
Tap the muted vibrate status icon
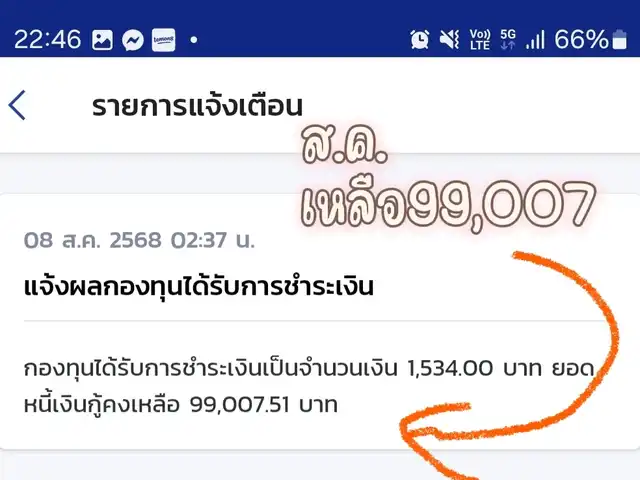[x=449, y=40]
